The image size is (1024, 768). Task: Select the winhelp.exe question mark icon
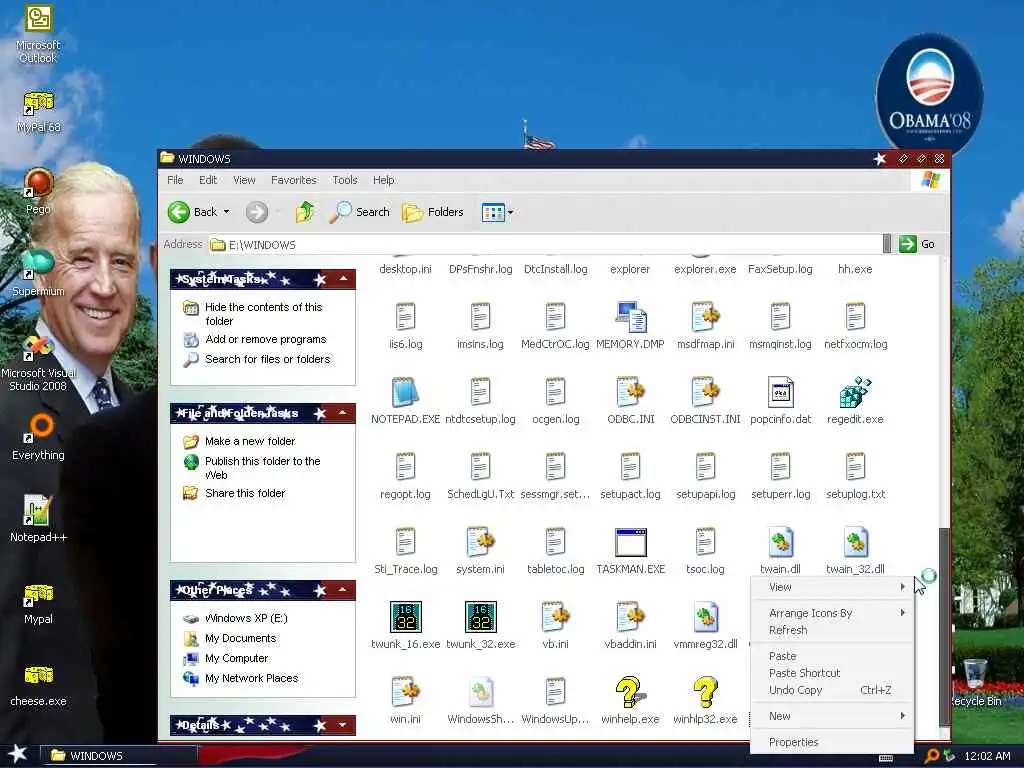click(630, 692)
